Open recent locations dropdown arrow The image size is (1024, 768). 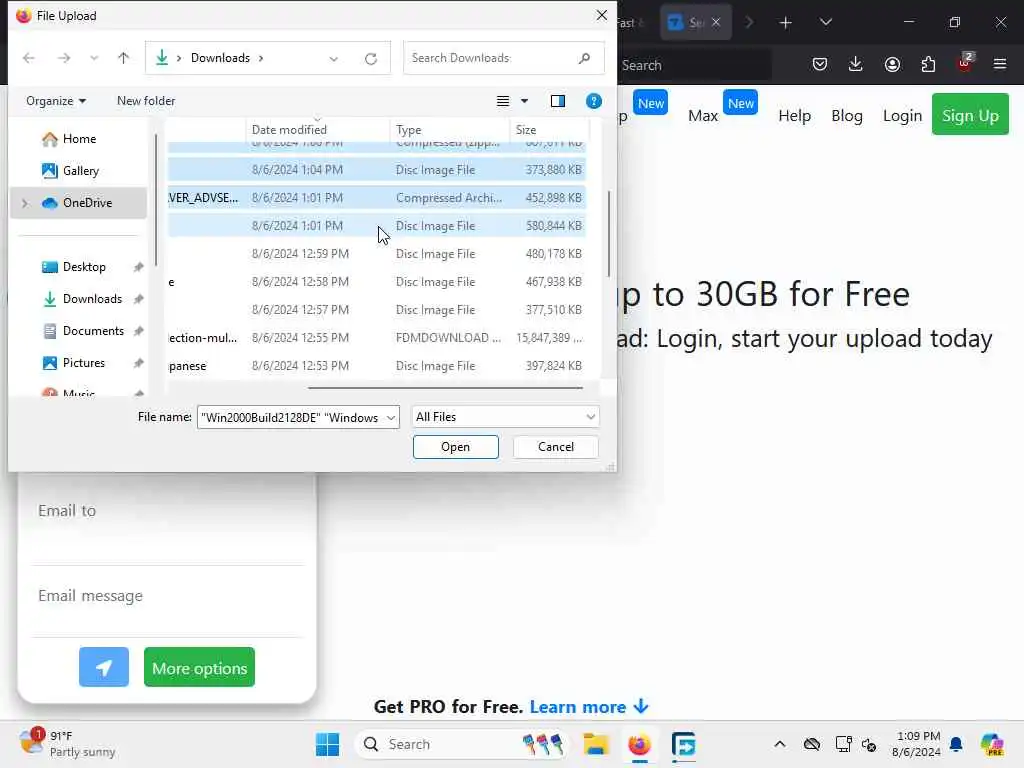click(x=94, y=58)
